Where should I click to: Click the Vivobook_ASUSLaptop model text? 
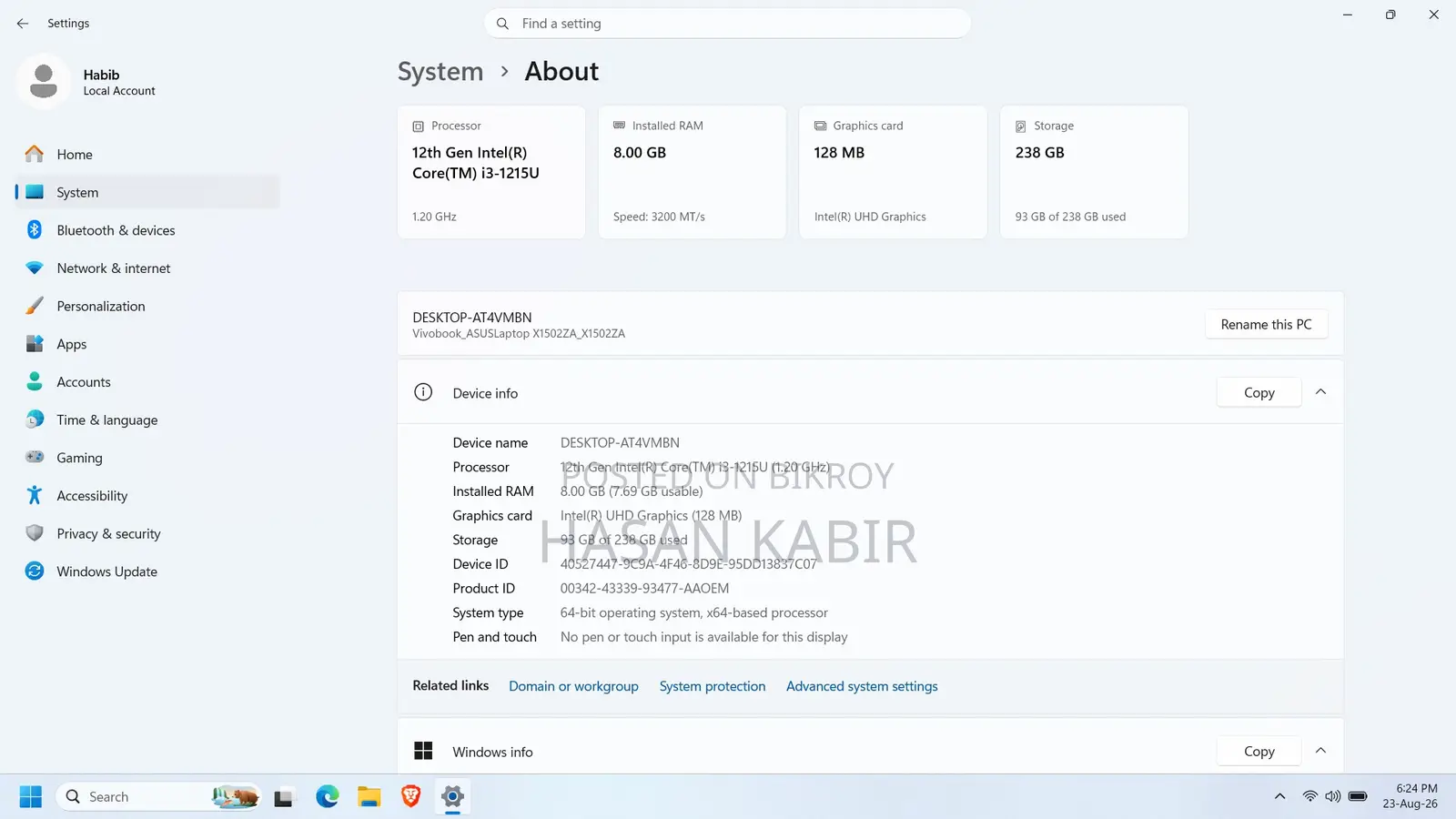(519, 334)
